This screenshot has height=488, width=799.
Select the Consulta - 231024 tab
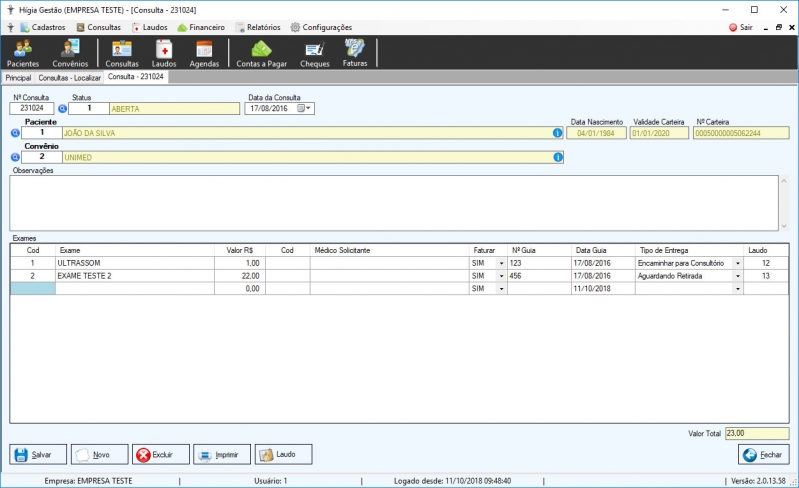pos(136,77)
